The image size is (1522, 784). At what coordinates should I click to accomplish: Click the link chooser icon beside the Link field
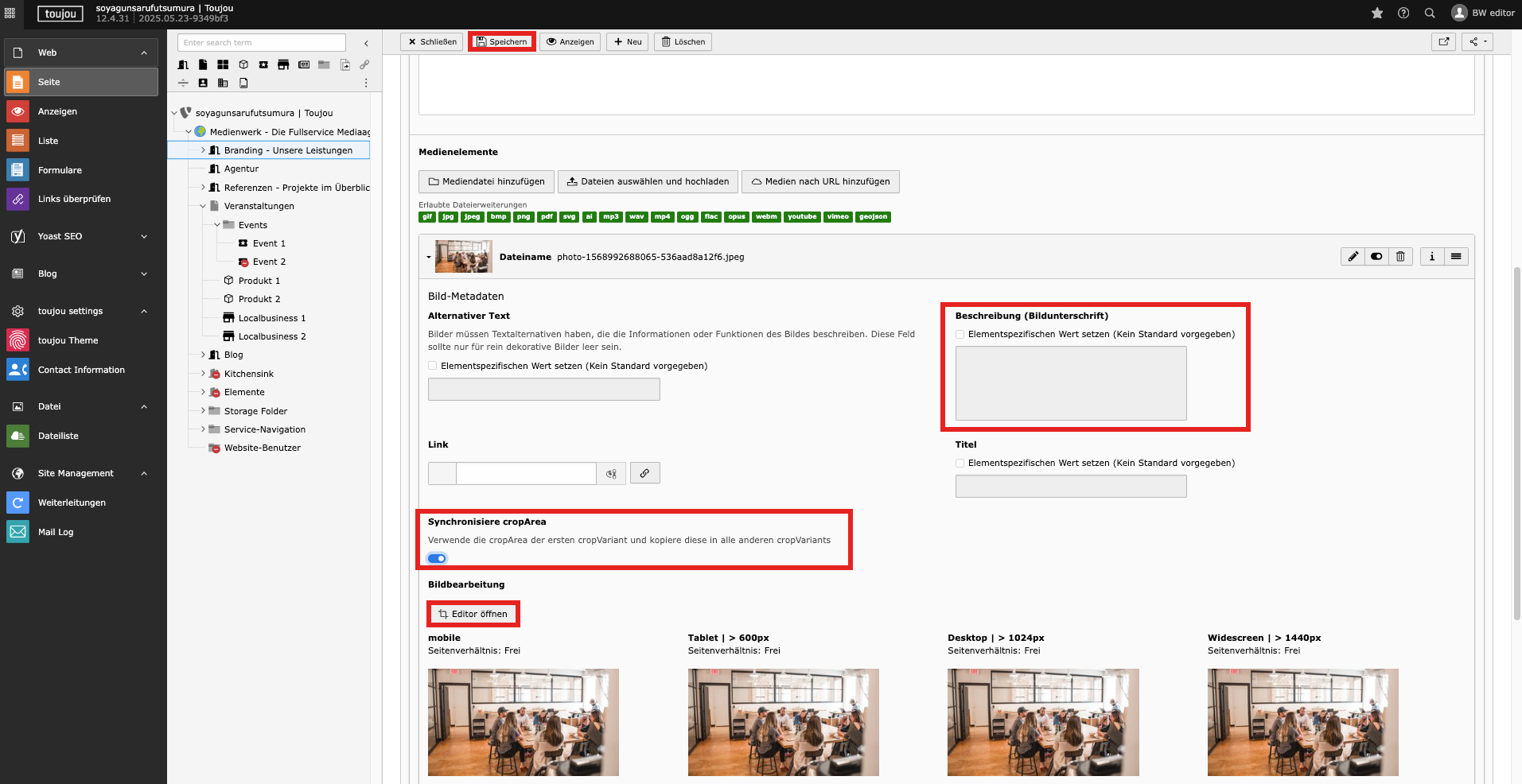(644, 473)
